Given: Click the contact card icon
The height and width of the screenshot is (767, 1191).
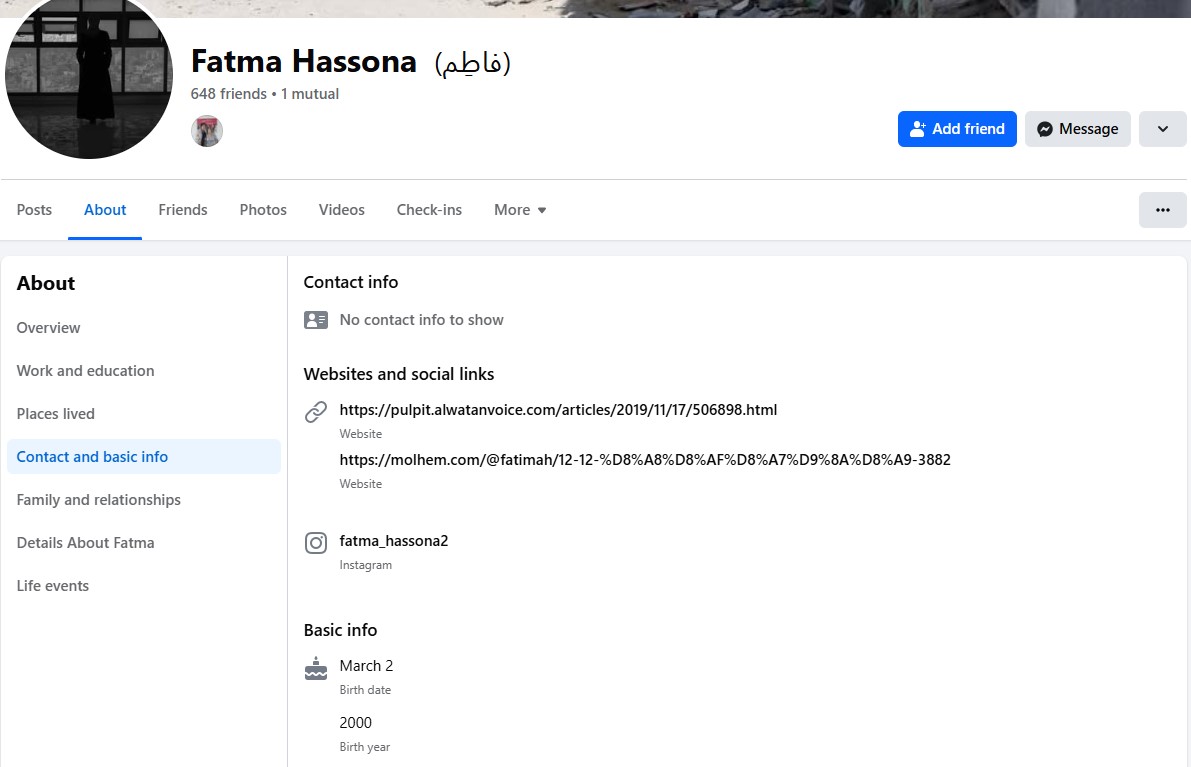Looking at the screenshot, I should click(x=316, y=320).
